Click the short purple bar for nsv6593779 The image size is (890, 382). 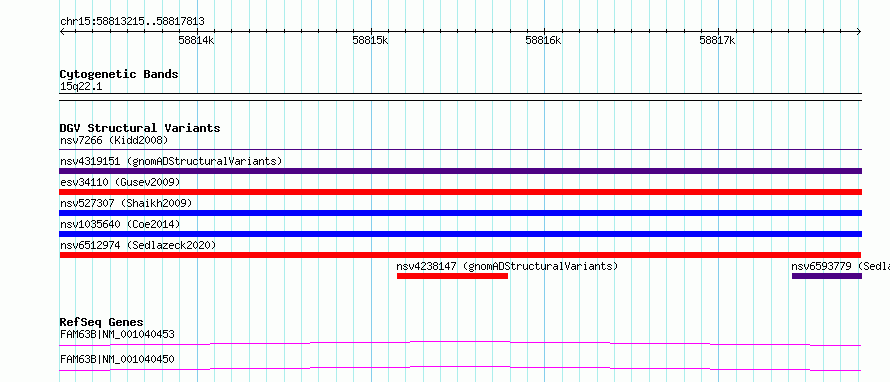tap(827, 276)
